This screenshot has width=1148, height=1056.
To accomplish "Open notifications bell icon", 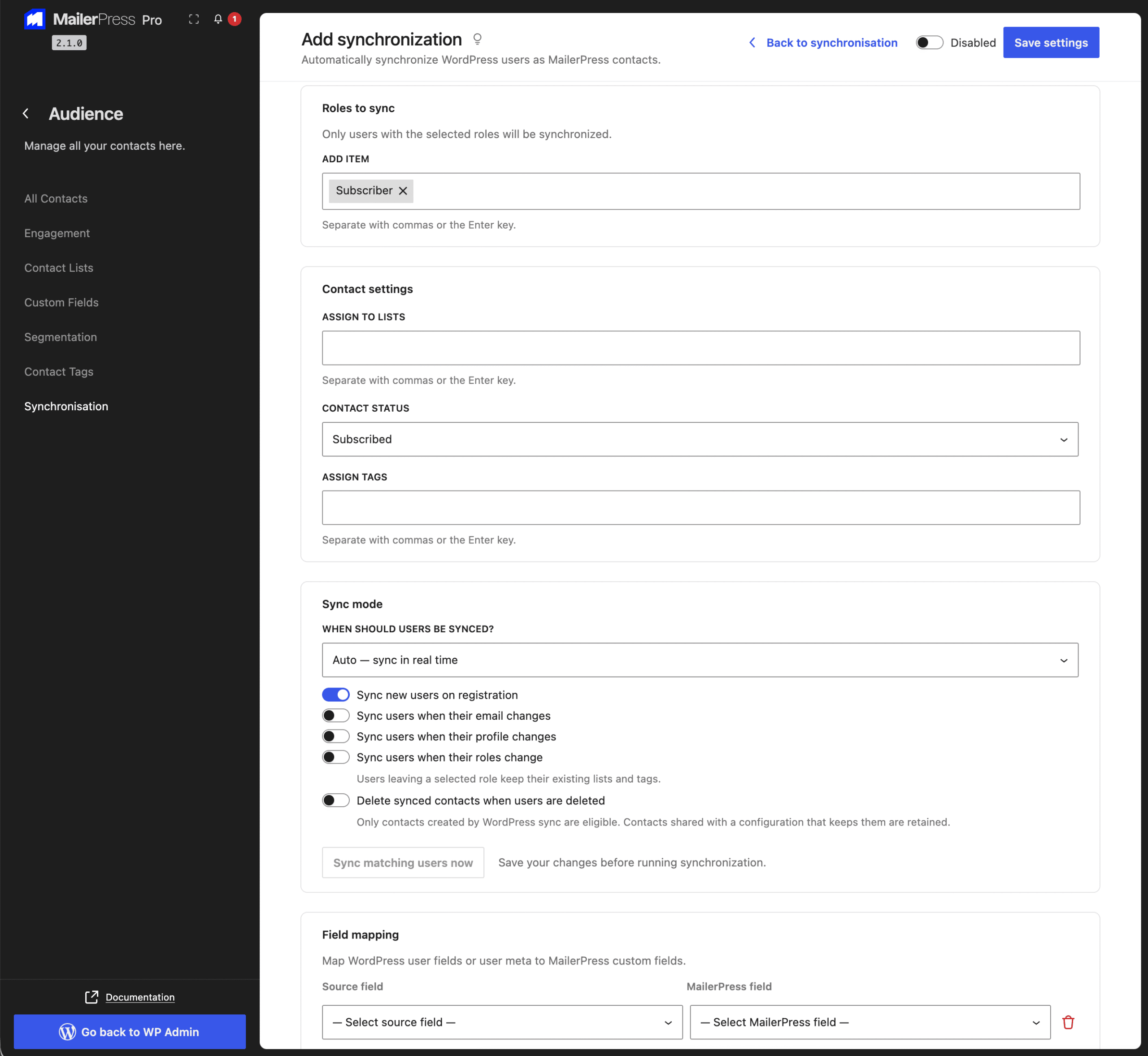I will [217, 19].
